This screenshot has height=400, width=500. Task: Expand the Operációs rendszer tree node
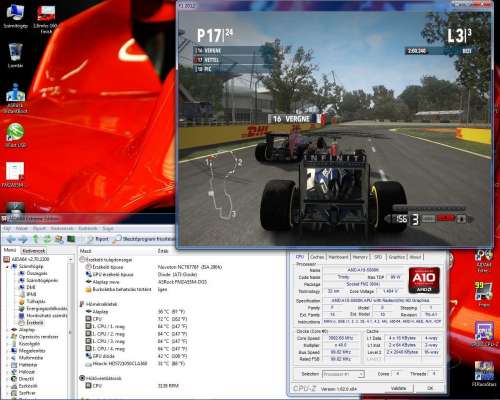(7, 337)
